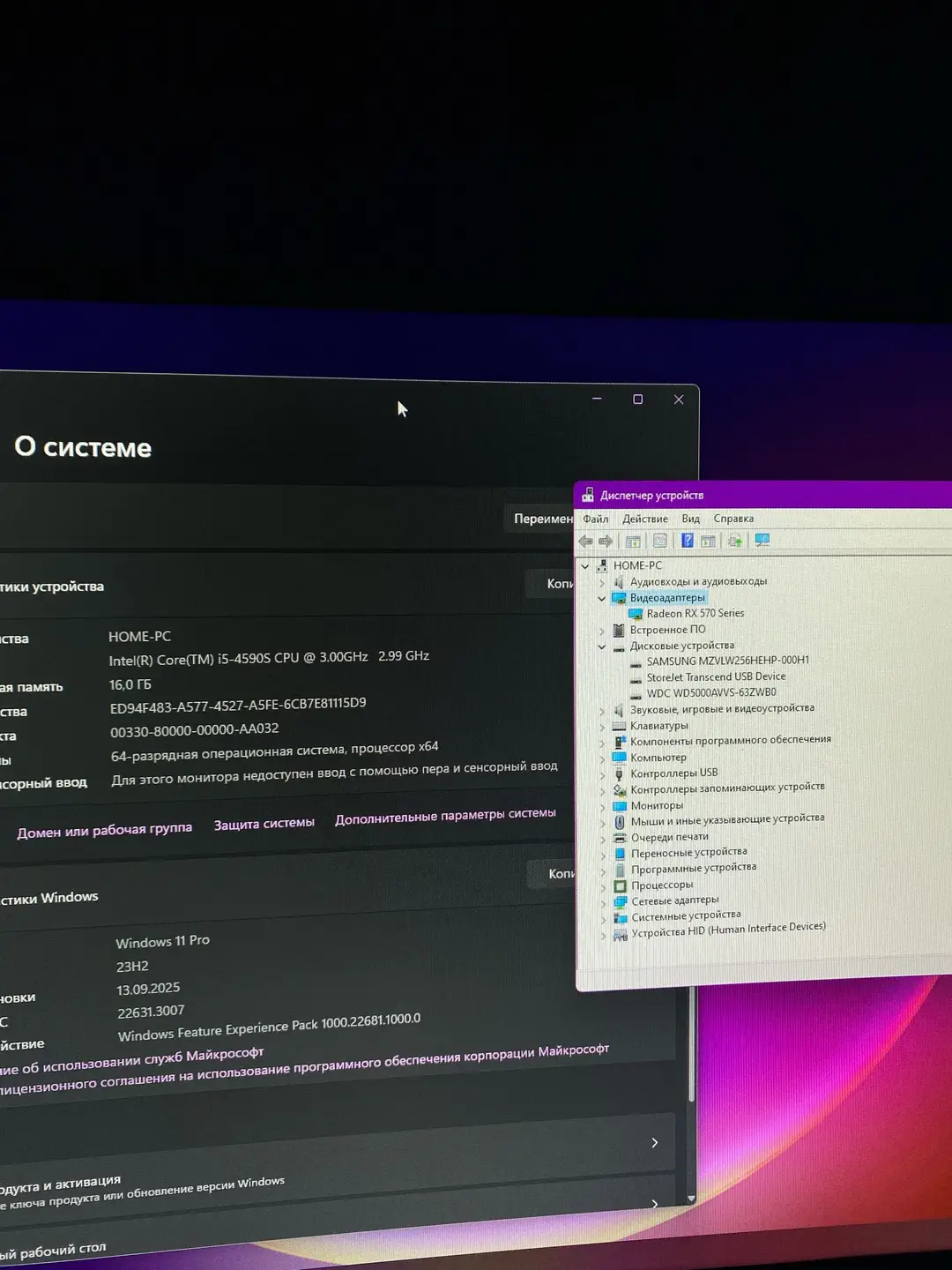
Task: Click Копировать button for device specifications
Action: click(551, 584)
